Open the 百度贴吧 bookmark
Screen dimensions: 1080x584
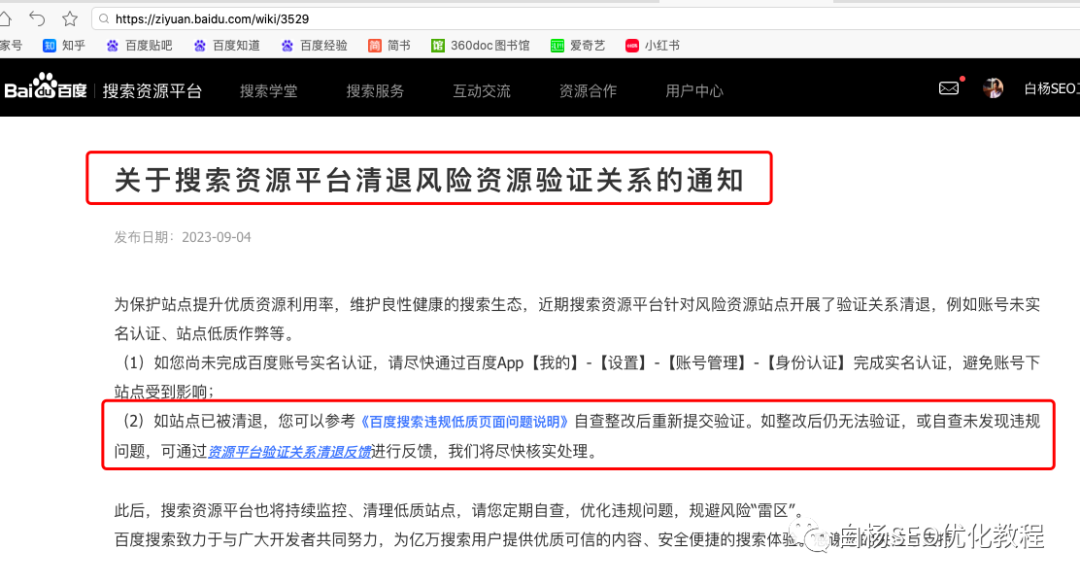click(x=138, y=44)
